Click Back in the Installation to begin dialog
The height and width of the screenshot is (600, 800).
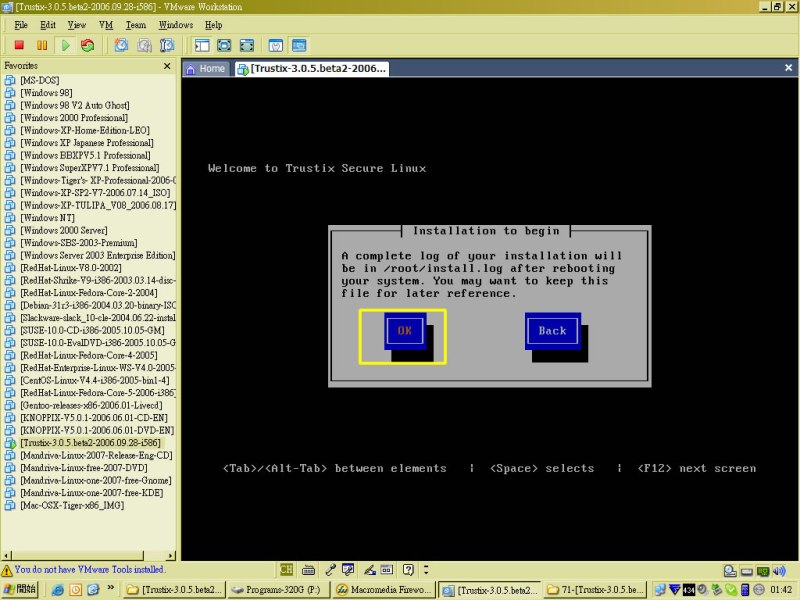coord(553,331)
